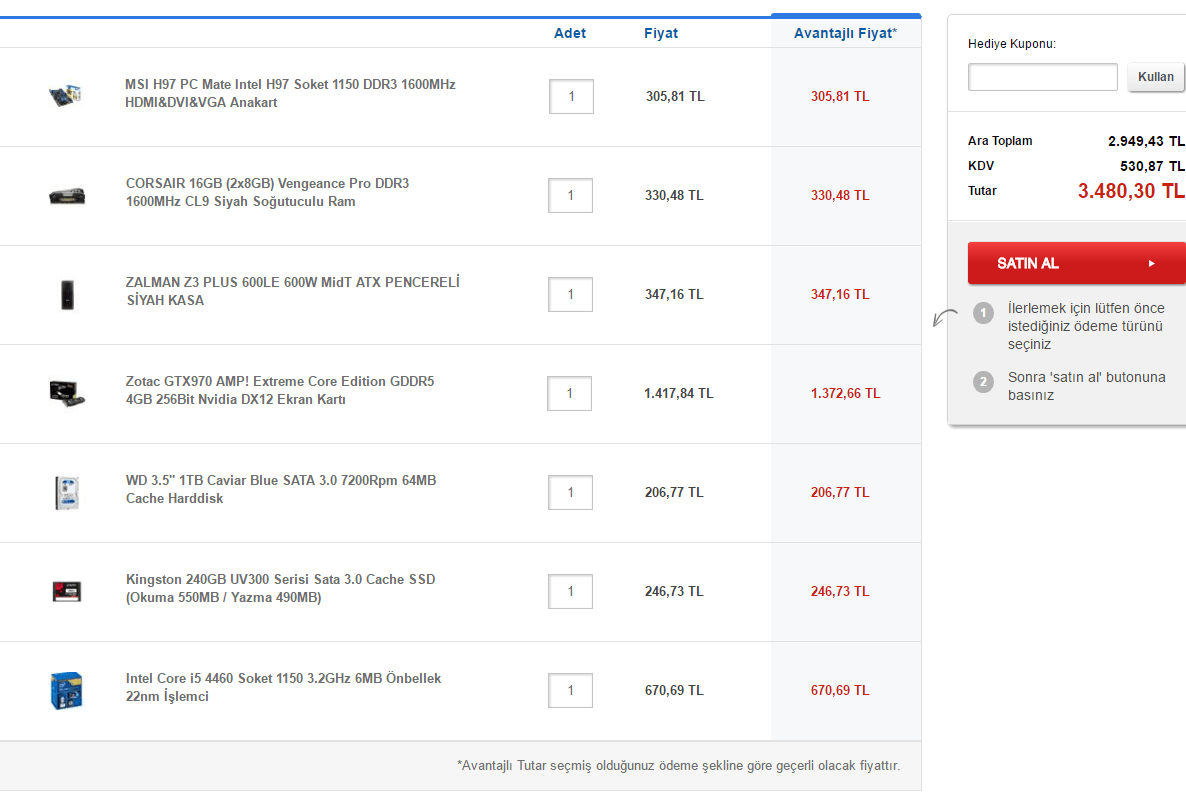This screenshot has height=800, width=1186.
Task: Open the MSI H97 PC Mate product link
Action: [289, 93]
